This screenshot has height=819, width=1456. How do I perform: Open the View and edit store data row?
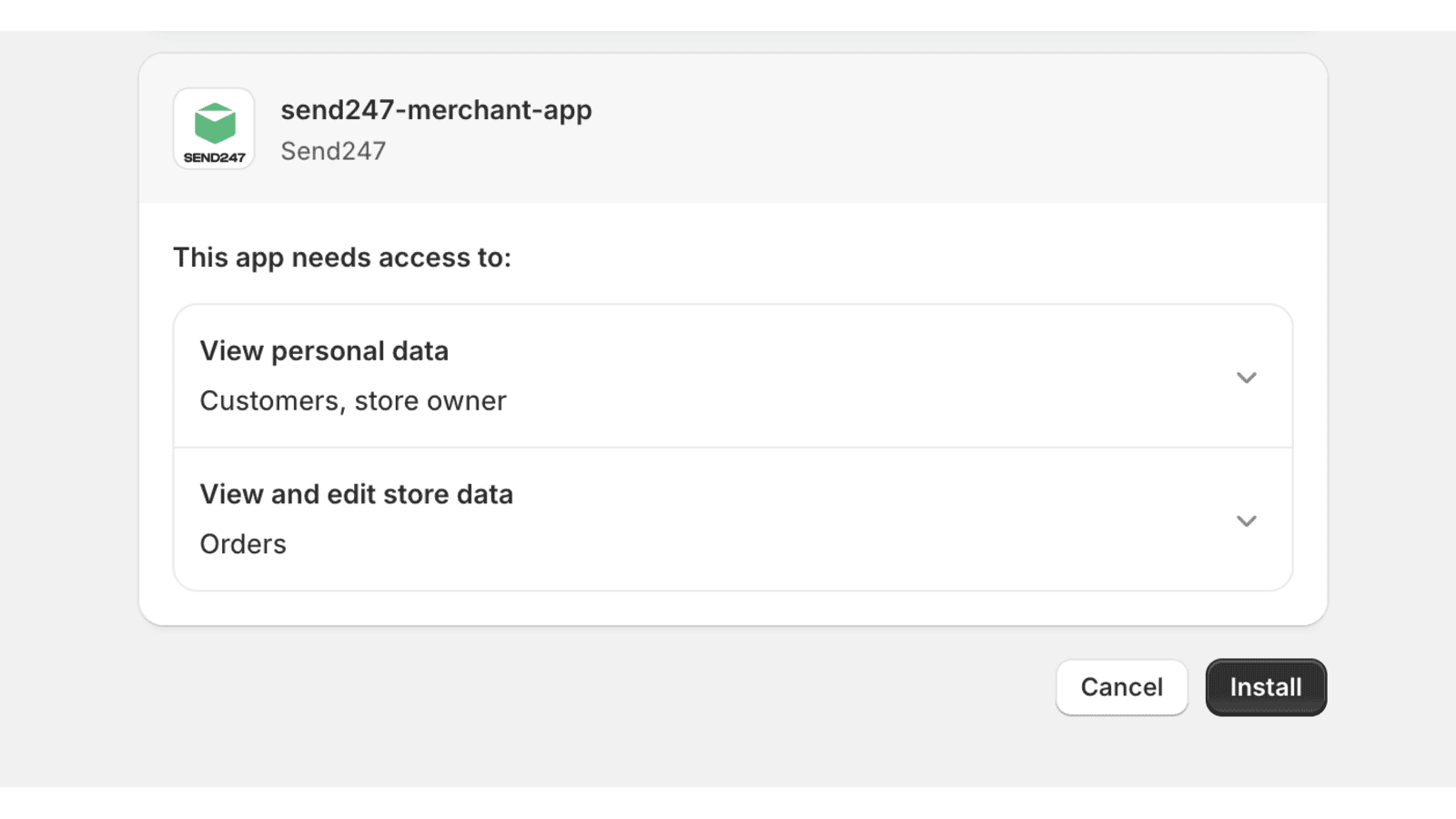click(733, 520)
